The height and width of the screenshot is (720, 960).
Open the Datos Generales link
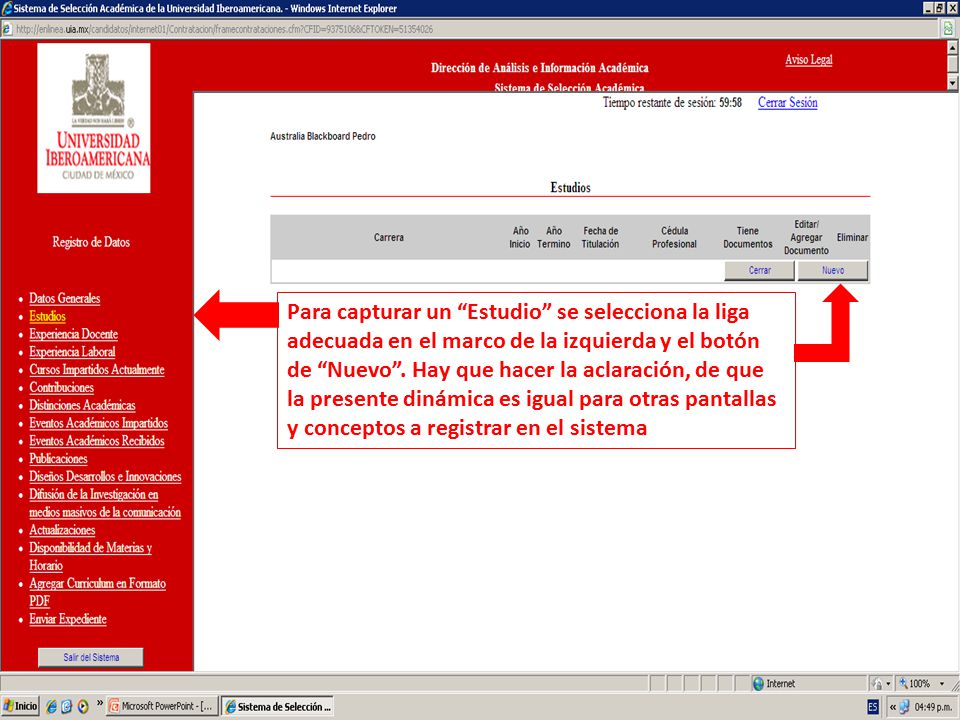click(64, 298)
